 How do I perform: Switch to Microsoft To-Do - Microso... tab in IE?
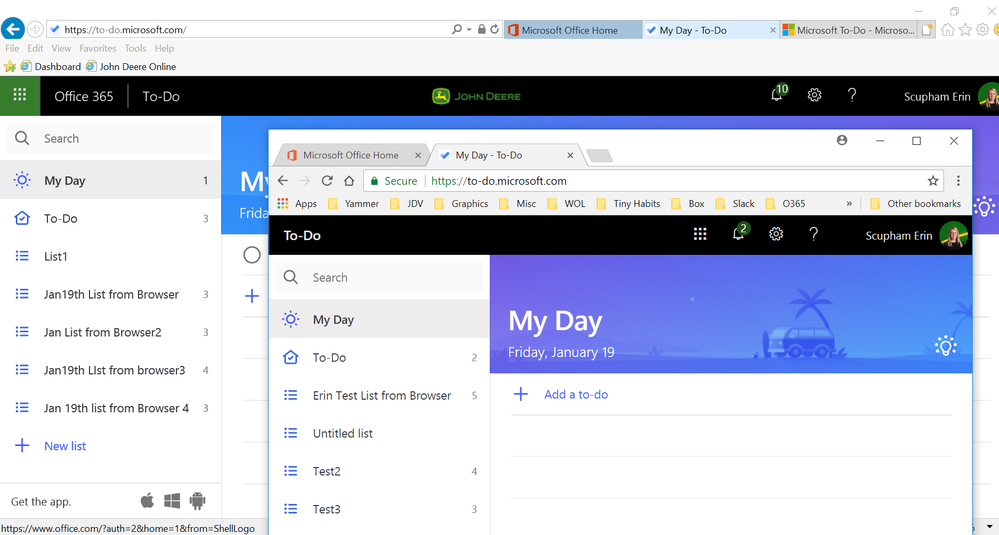click(849, 30)
